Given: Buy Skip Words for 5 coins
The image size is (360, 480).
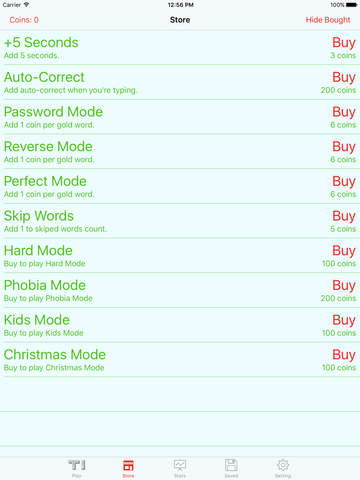Looking at the screenshot, I should click(344, 216).
